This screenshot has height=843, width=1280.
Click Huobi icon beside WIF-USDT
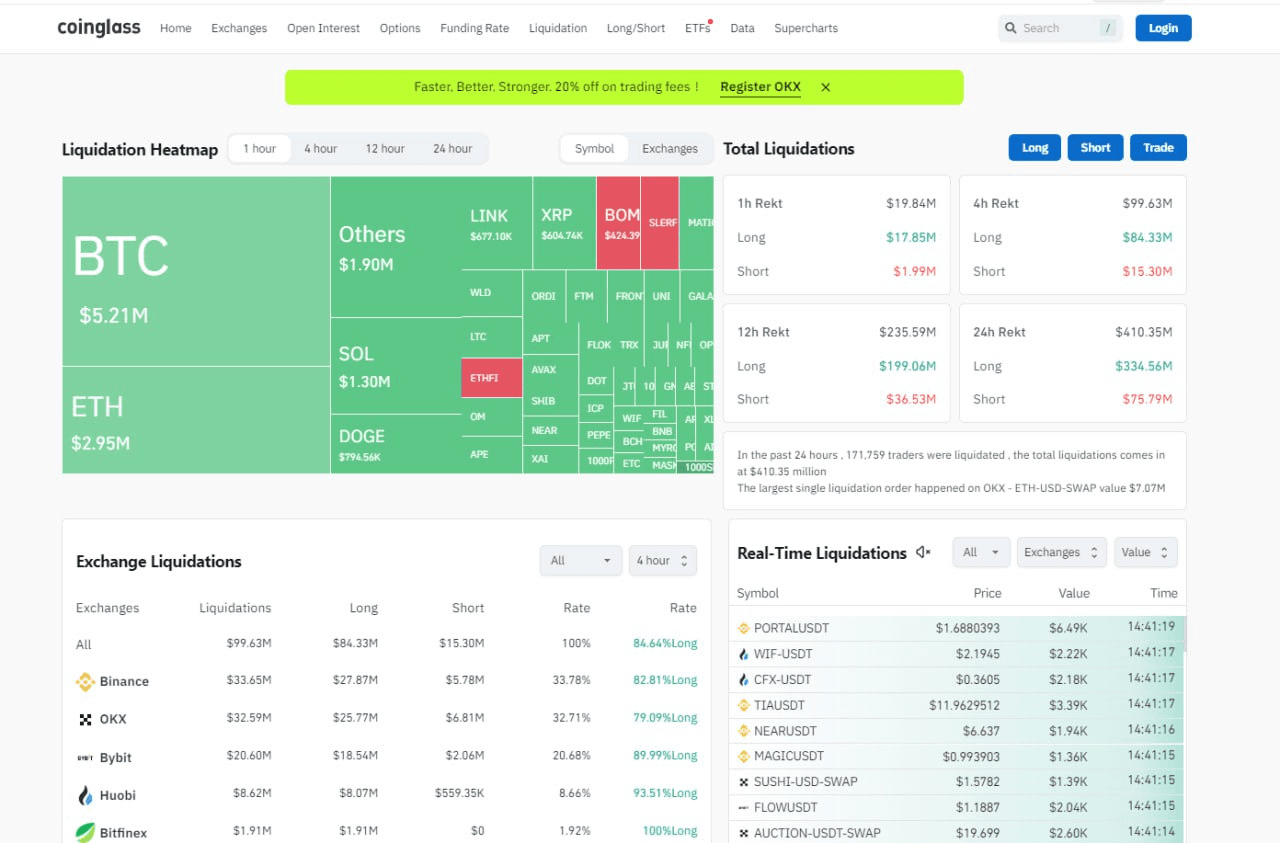(743, 654)
